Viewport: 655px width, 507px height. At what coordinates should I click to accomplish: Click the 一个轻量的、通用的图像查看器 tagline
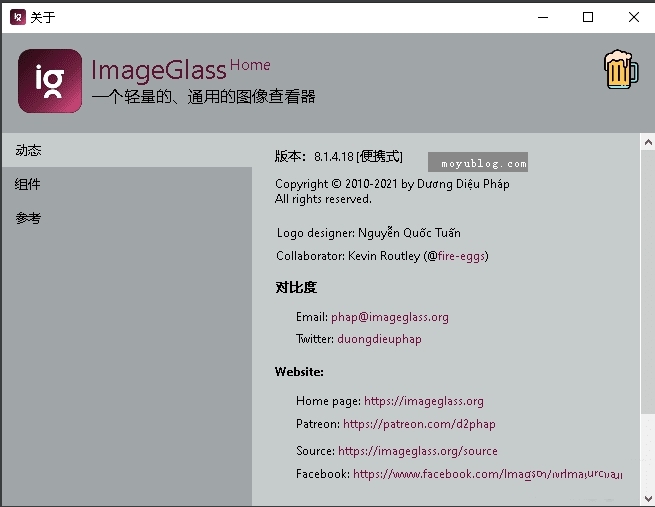click(x=203, y=96)
